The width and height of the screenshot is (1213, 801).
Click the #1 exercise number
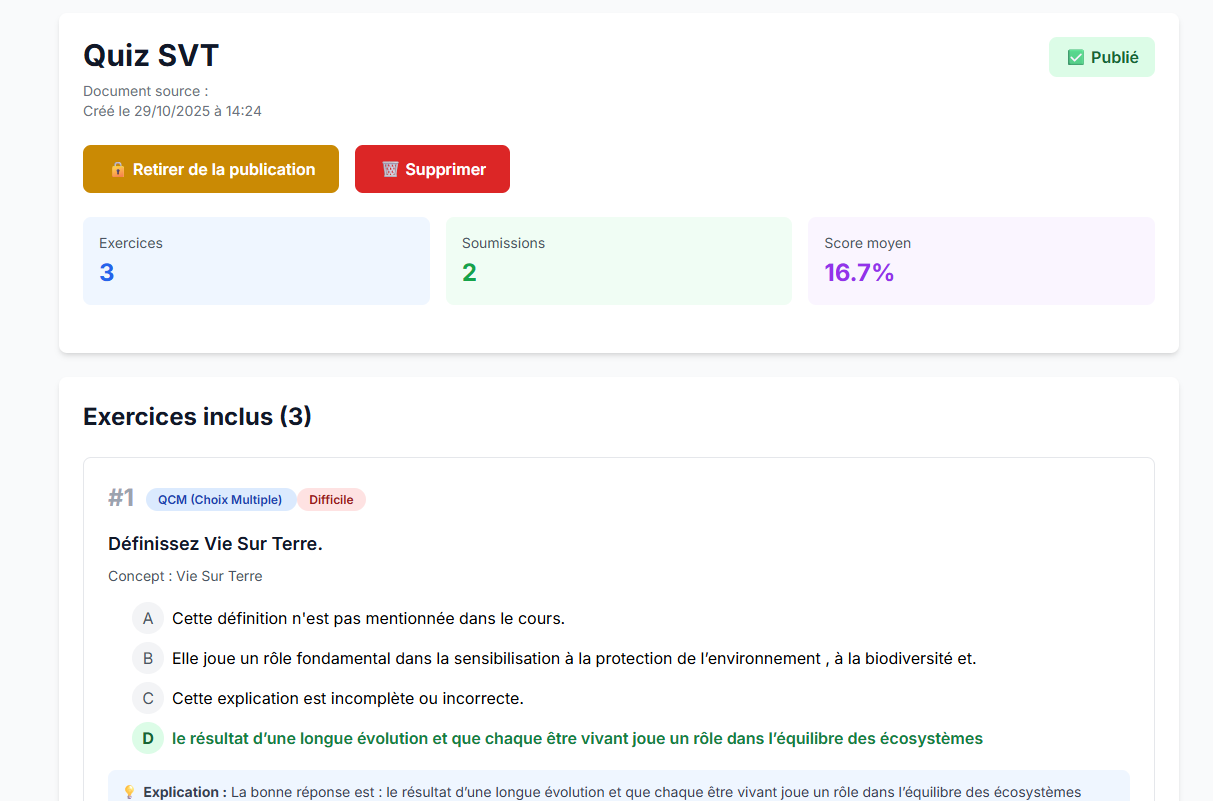click(x=121, y=498)
